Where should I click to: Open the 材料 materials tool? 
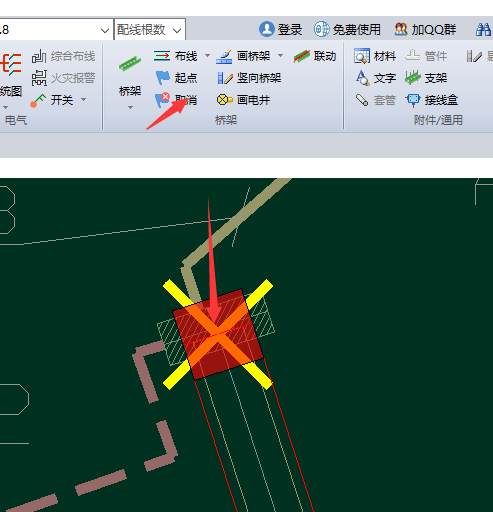375,56
